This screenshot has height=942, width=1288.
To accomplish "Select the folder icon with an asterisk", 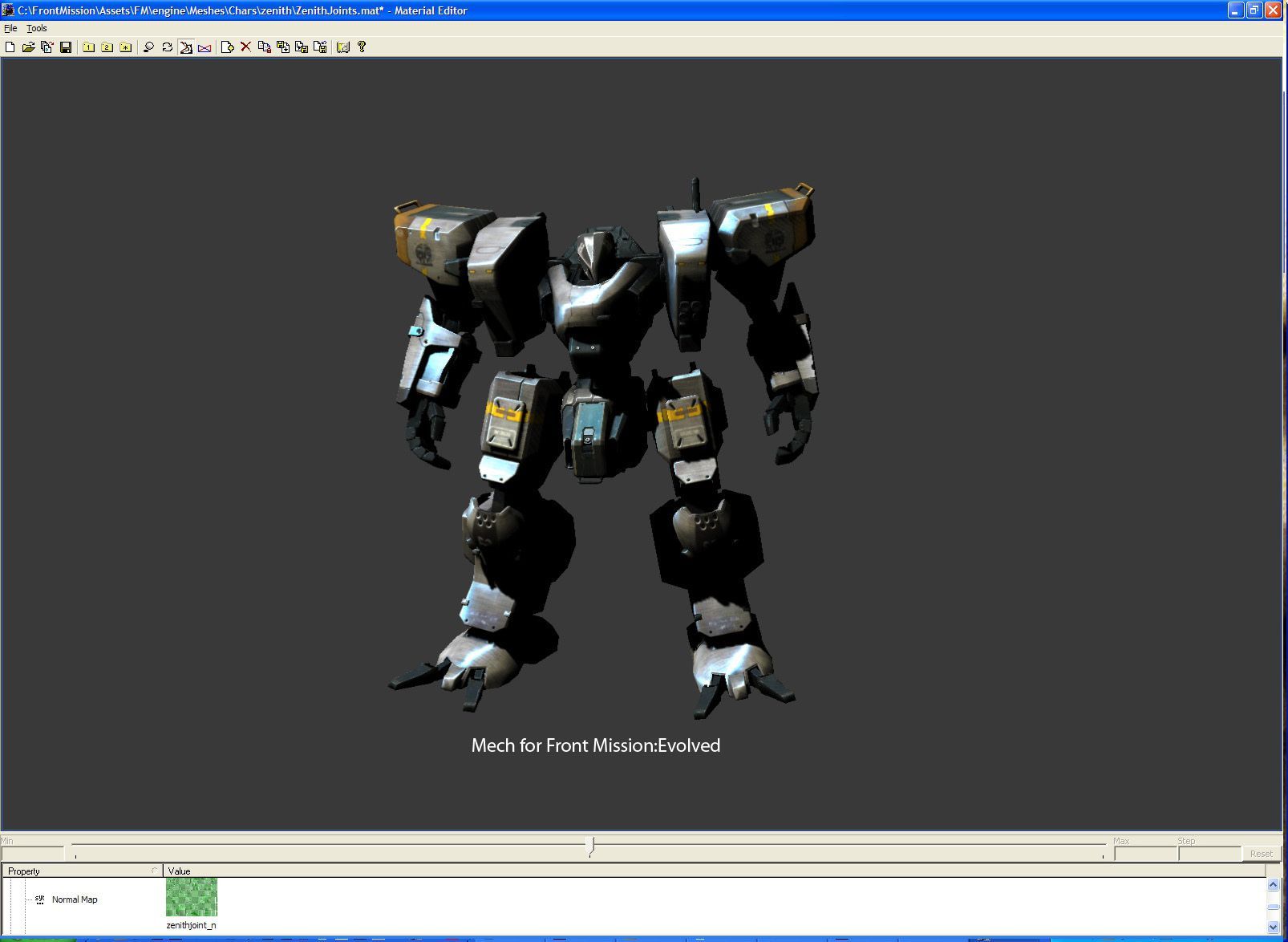I will pos(126,47).
